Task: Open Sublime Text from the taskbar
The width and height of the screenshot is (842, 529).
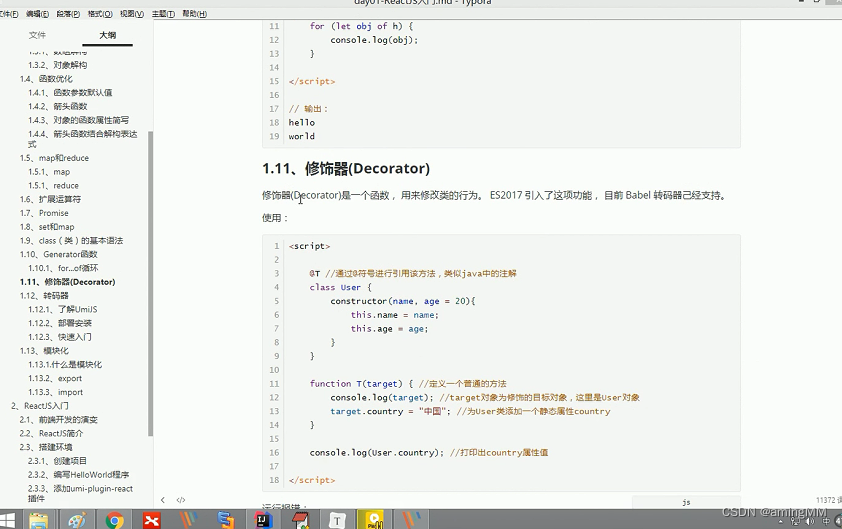Action: tap(226, 520)
